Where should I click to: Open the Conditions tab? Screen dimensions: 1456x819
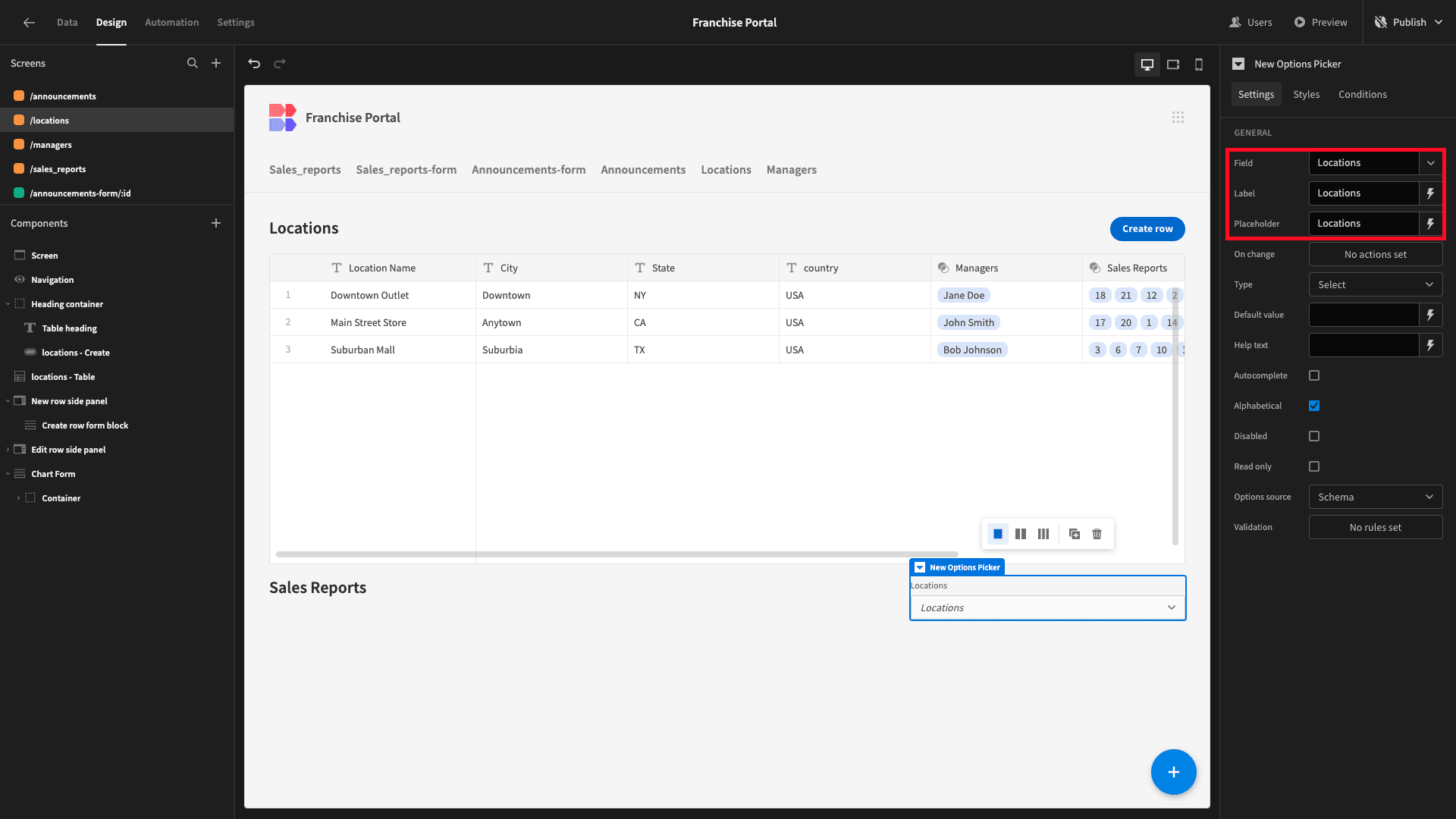coord(1363,94)
